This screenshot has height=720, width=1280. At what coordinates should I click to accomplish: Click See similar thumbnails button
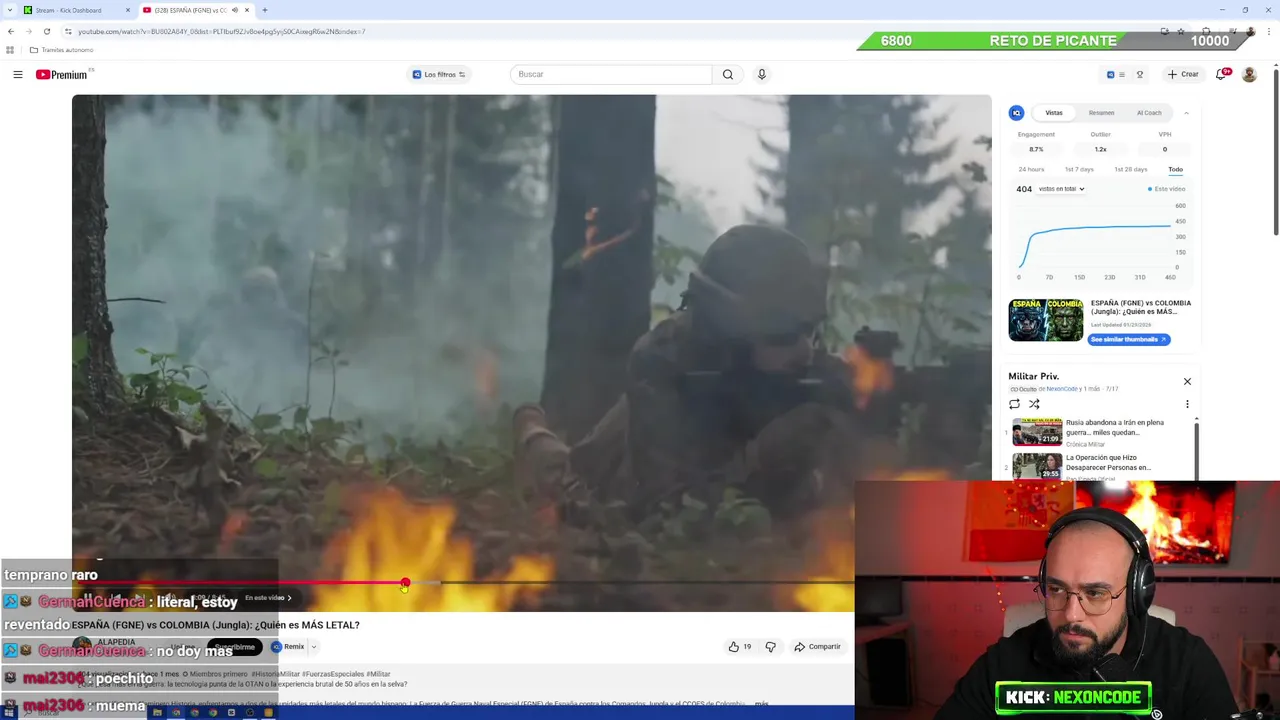coord(1129,339)
